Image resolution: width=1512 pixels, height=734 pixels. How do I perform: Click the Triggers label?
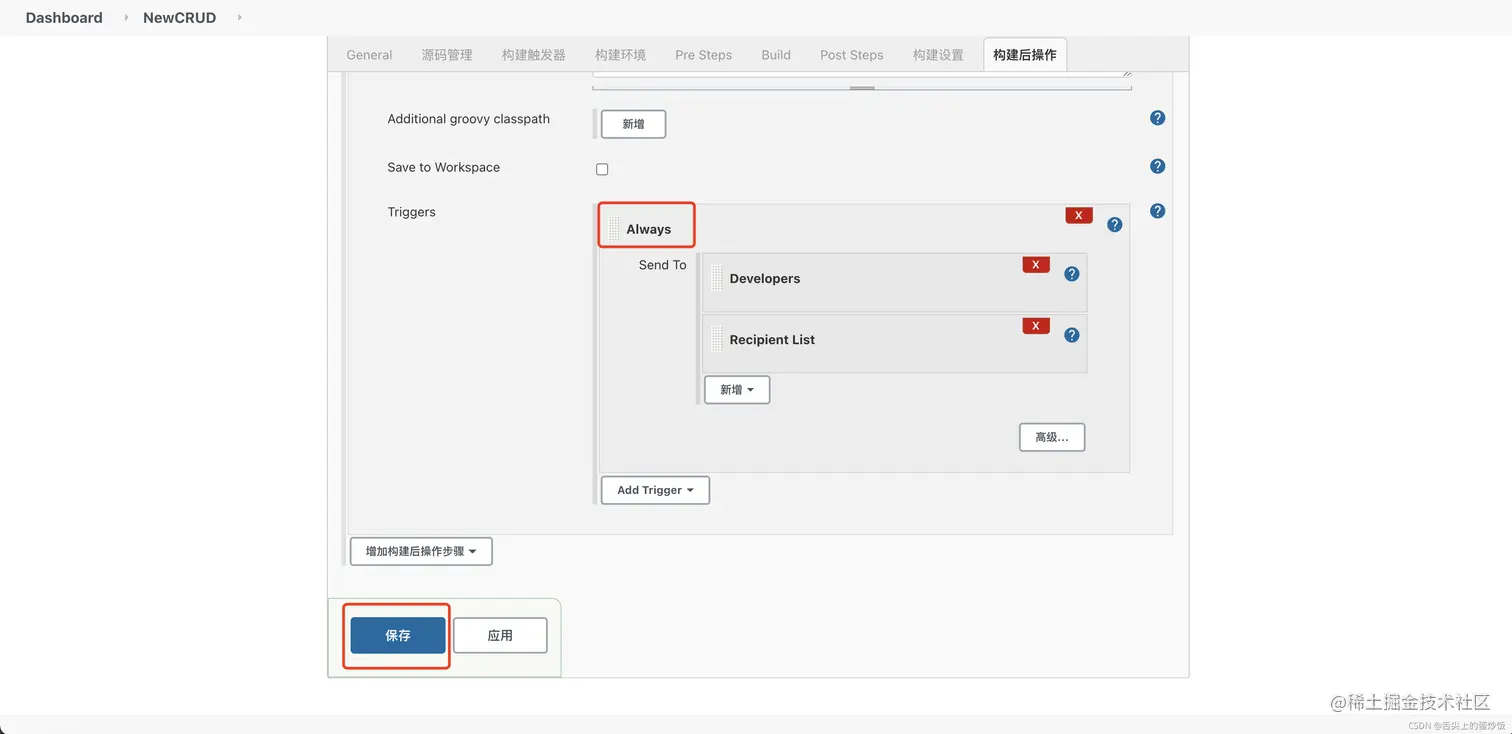412,212
